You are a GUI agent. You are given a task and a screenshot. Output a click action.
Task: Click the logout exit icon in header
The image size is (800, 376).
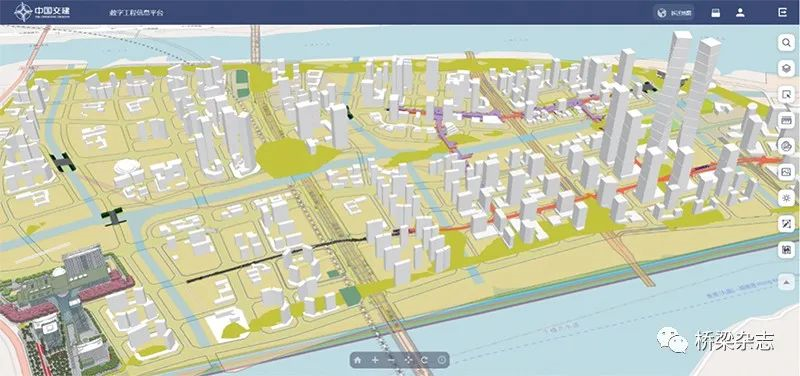click(783, 13)
